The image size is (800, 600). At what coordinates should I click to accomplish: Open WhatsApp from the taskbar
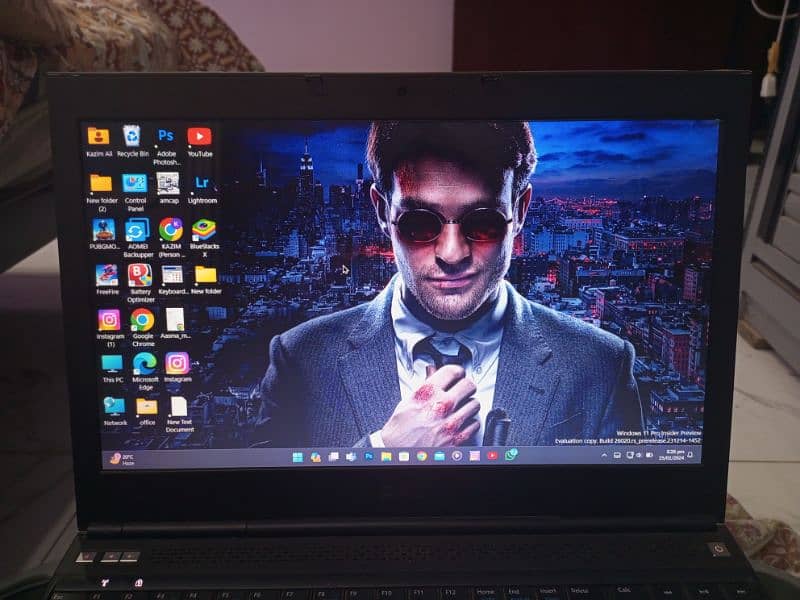coord(510,455)
